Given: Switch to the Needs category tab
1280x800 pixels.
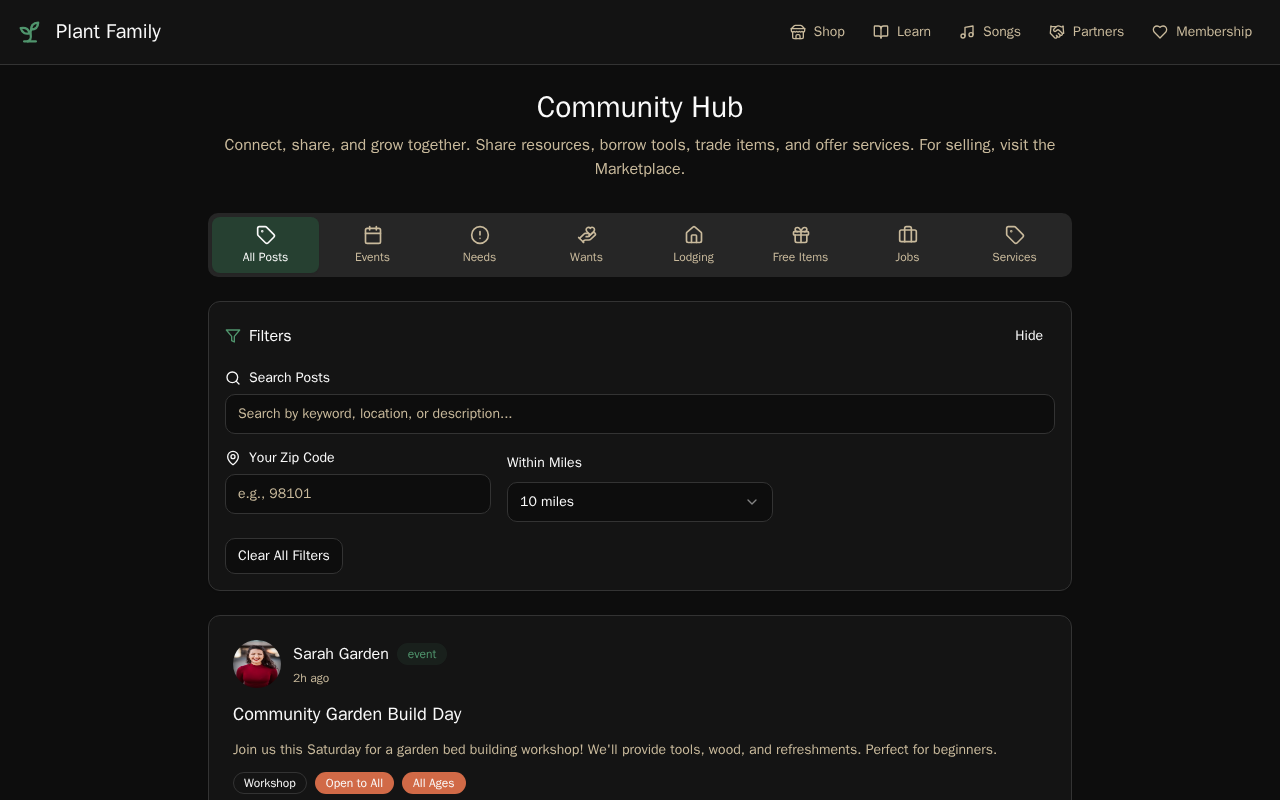Looking at the screenshot, I should click(x=479, y=245).
